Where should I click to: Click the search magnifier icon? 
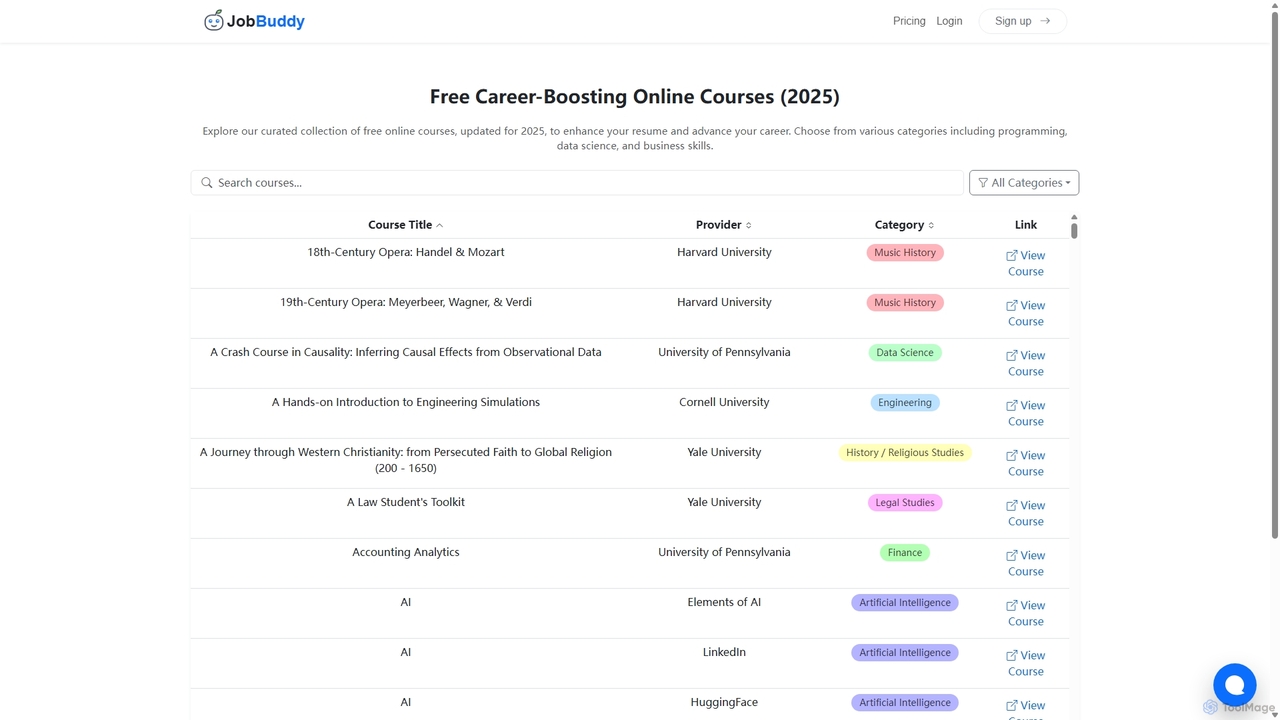click(207, 183)
